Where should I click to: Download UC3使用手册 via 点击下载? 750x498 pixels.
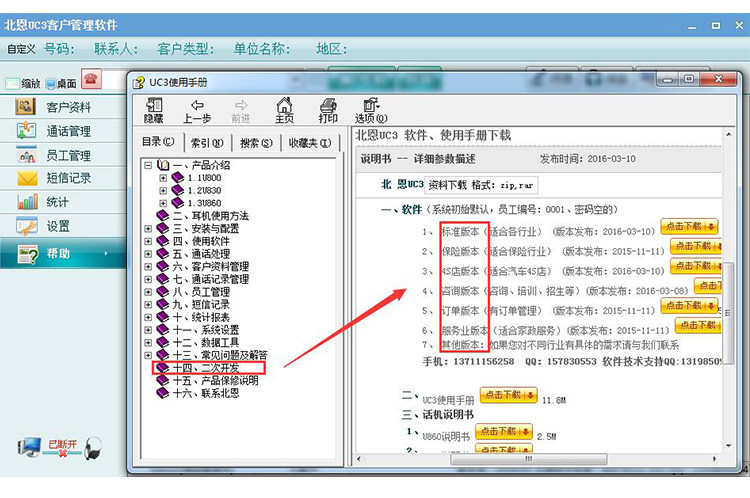click(x=508, y=395)
